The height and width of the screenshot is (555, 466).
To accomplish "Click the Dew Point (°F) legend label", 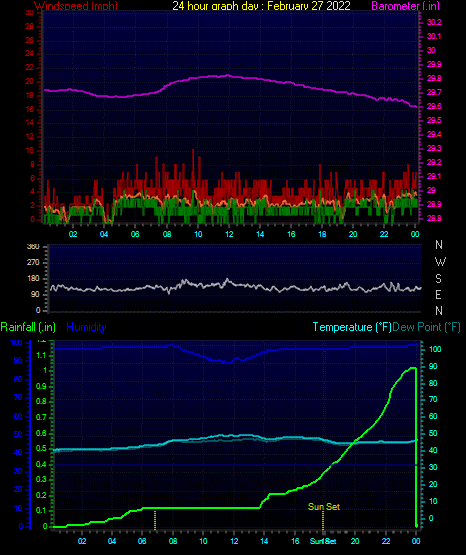I will coord(427,327).
